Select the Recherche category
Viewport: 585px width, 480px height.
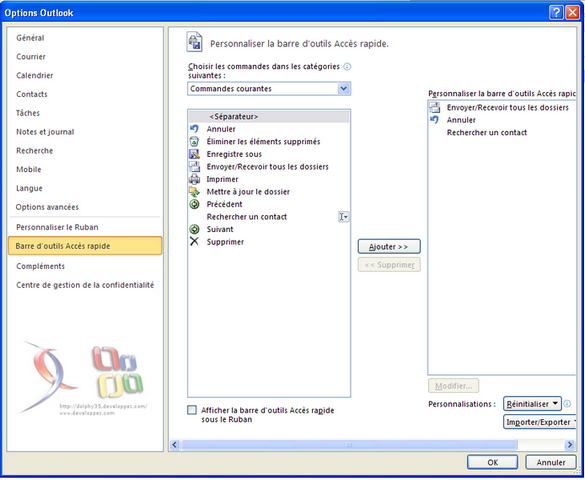[x=35, y=151]
